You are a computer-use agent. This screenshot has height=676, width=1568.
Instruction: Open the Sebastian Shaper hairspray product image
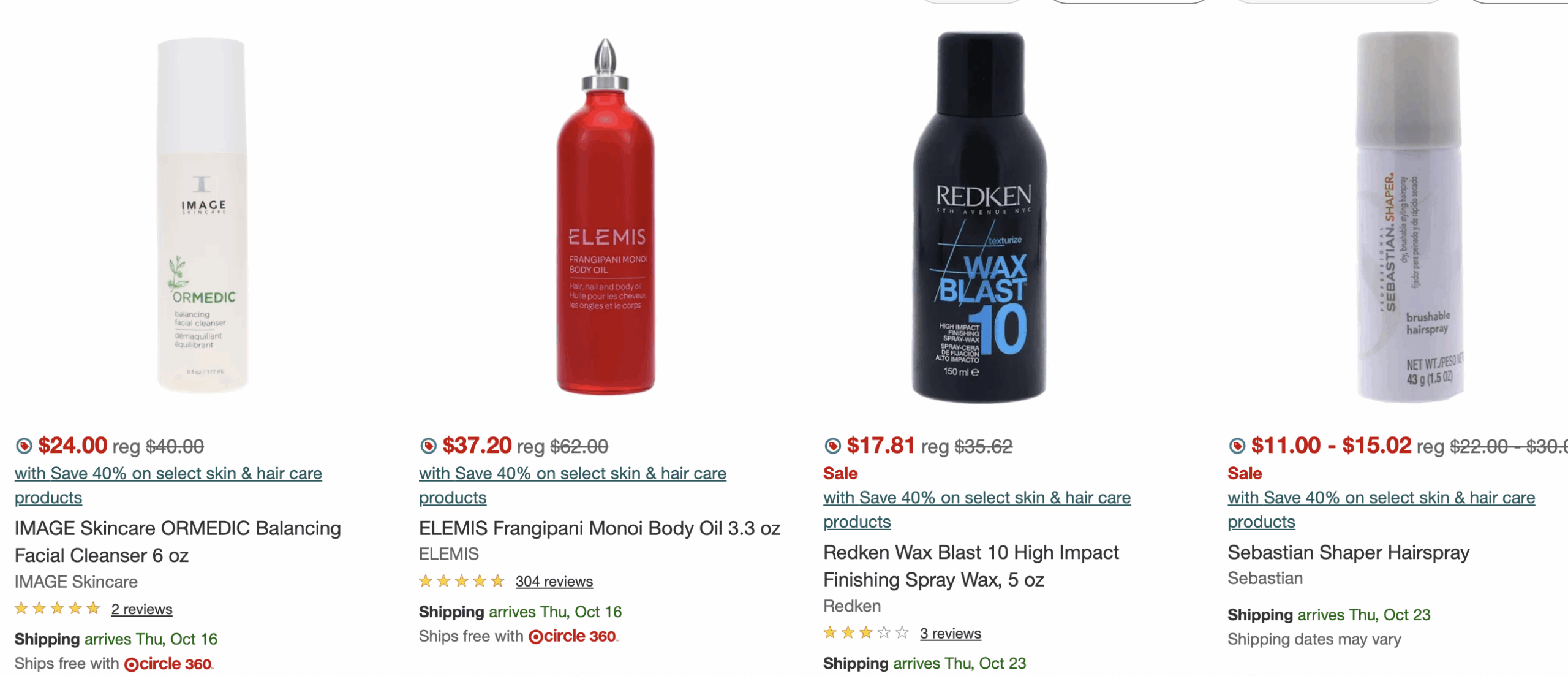[1409, 216]
